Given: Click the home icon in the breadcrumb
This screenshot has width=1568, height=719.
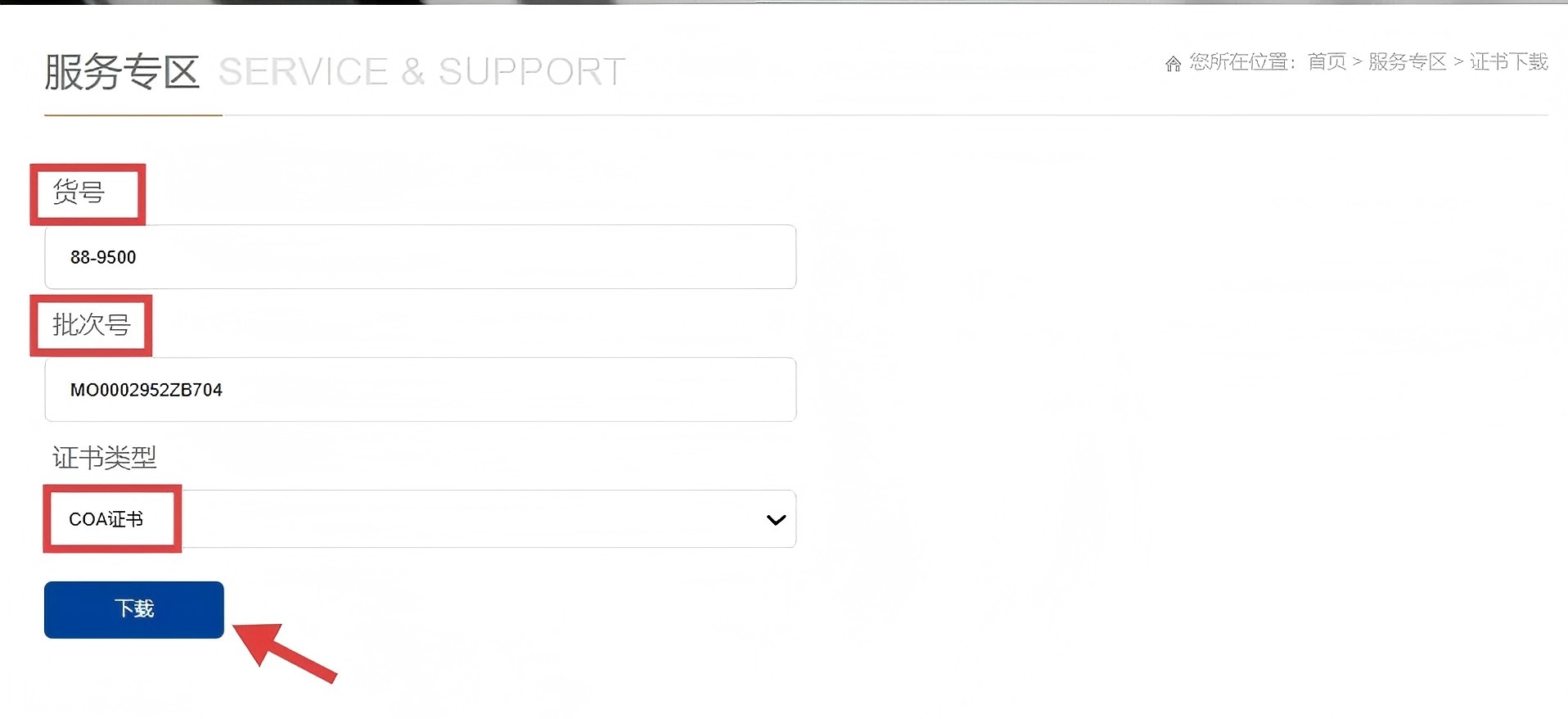Looking at the screenshot, I should pos(1173,63).
